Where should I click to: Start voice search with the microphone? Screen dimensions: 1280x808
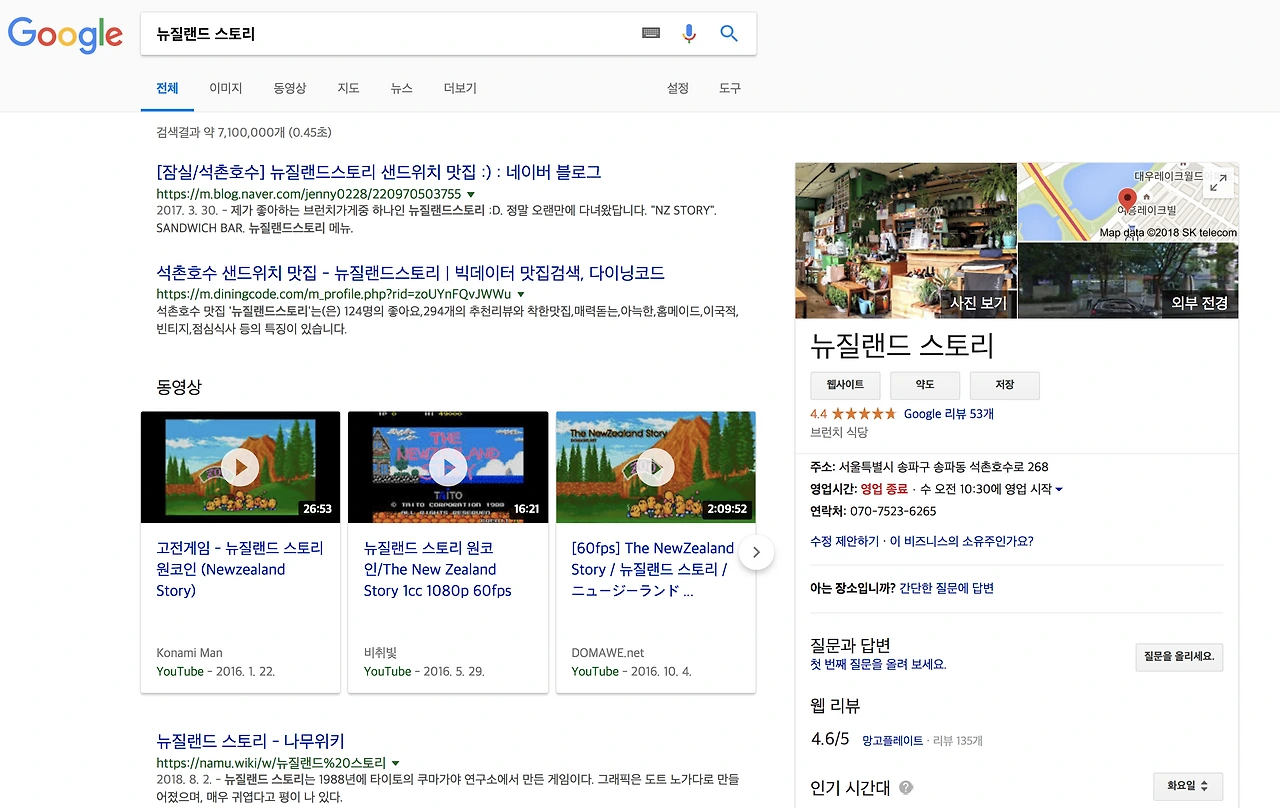tap(689, 33)
